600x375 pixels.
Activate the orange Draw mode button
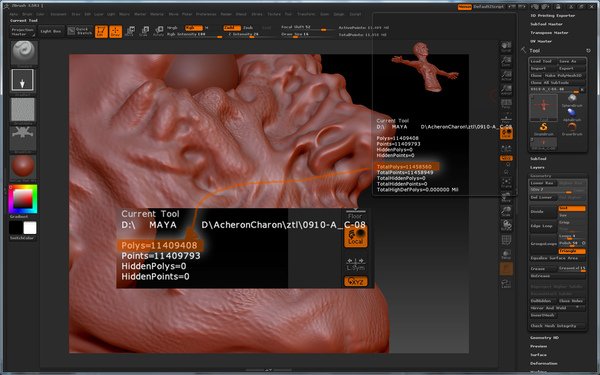116,31
